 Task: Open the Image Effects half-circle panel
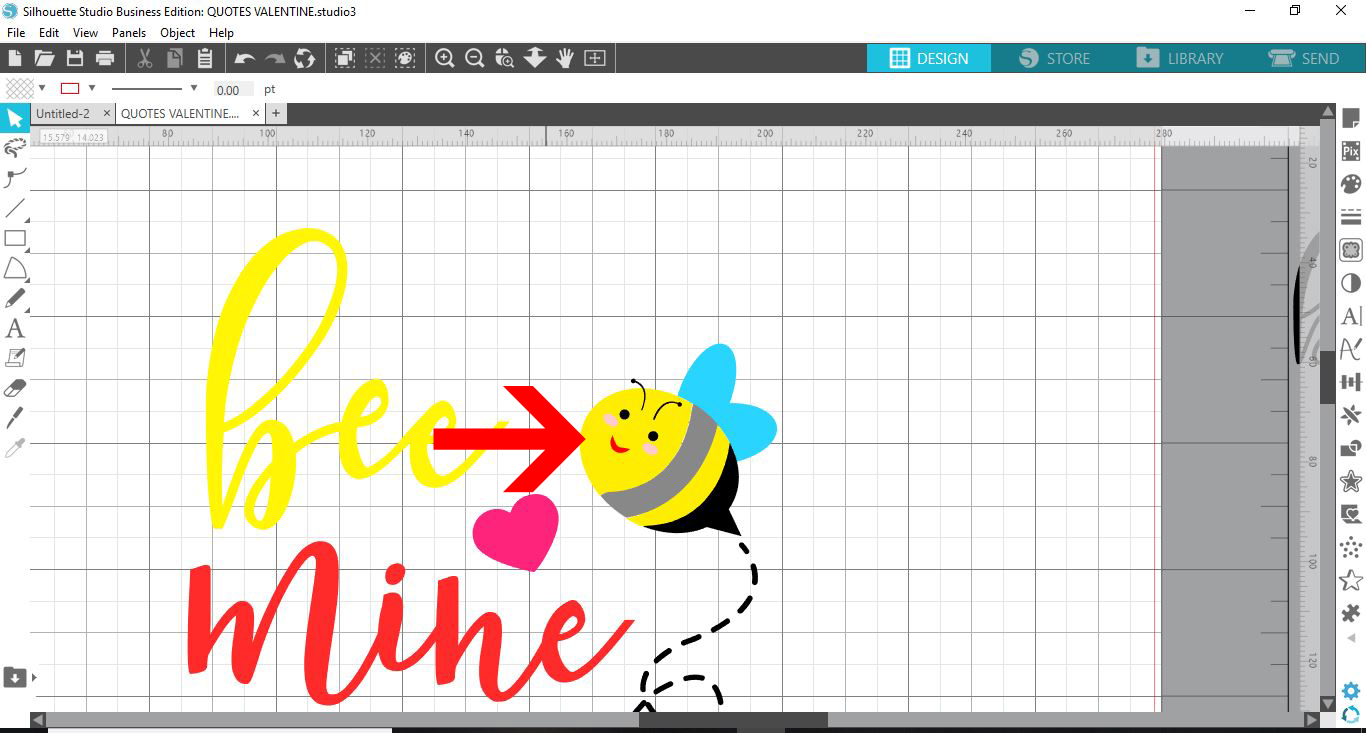pos(1351,283)
